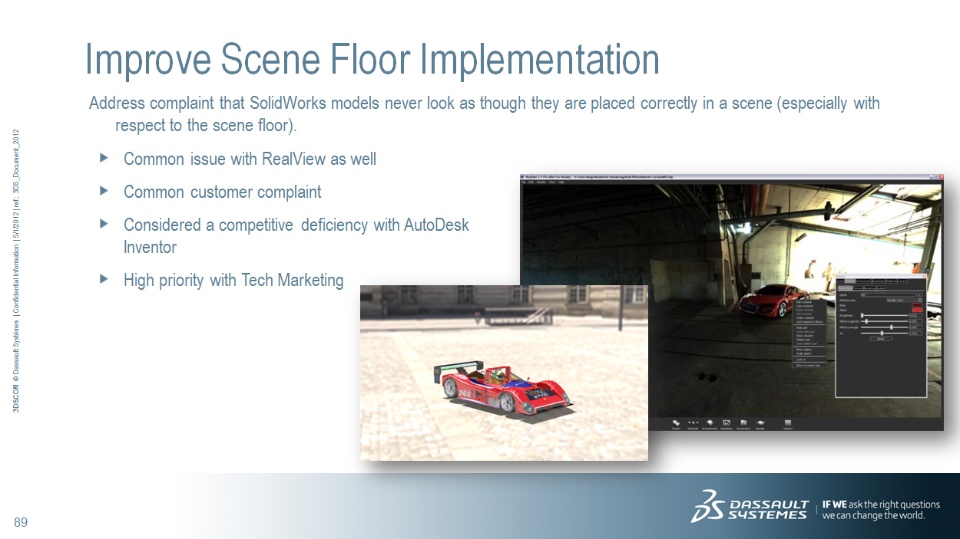Click the Metal coverage slider handle
The width and height of the screenshot is (960, 539).
pyautogui.click(x=891, y=327)
